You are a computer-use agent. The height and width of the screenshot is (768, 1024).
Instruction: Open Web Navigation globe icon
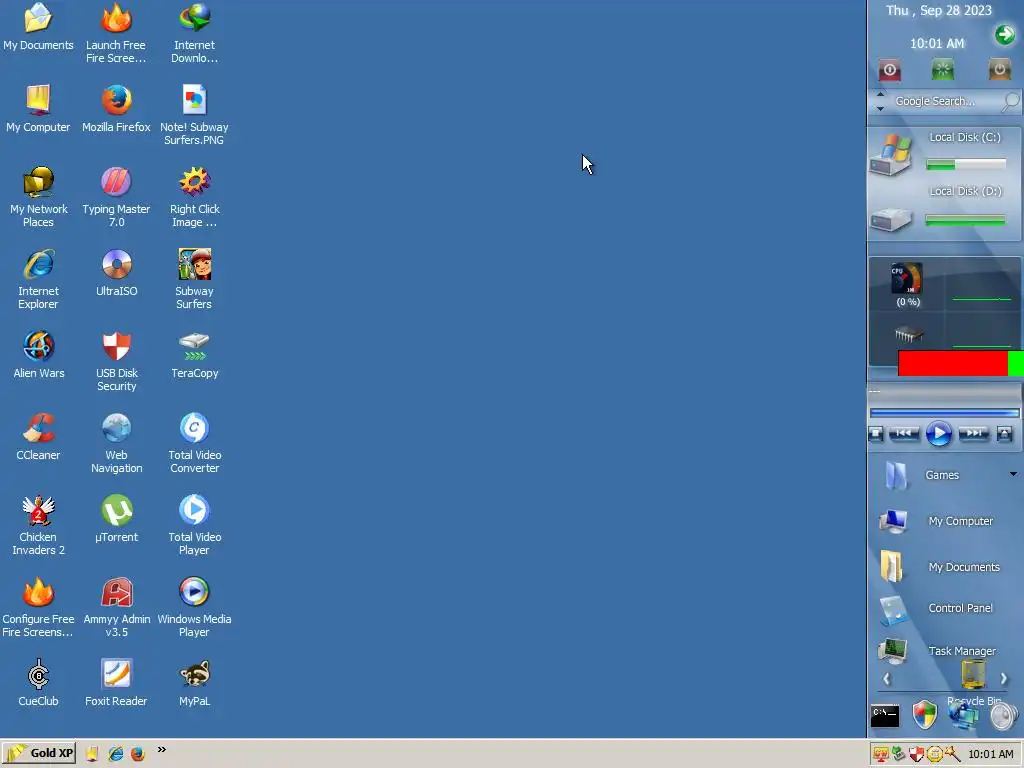point(116,443)
